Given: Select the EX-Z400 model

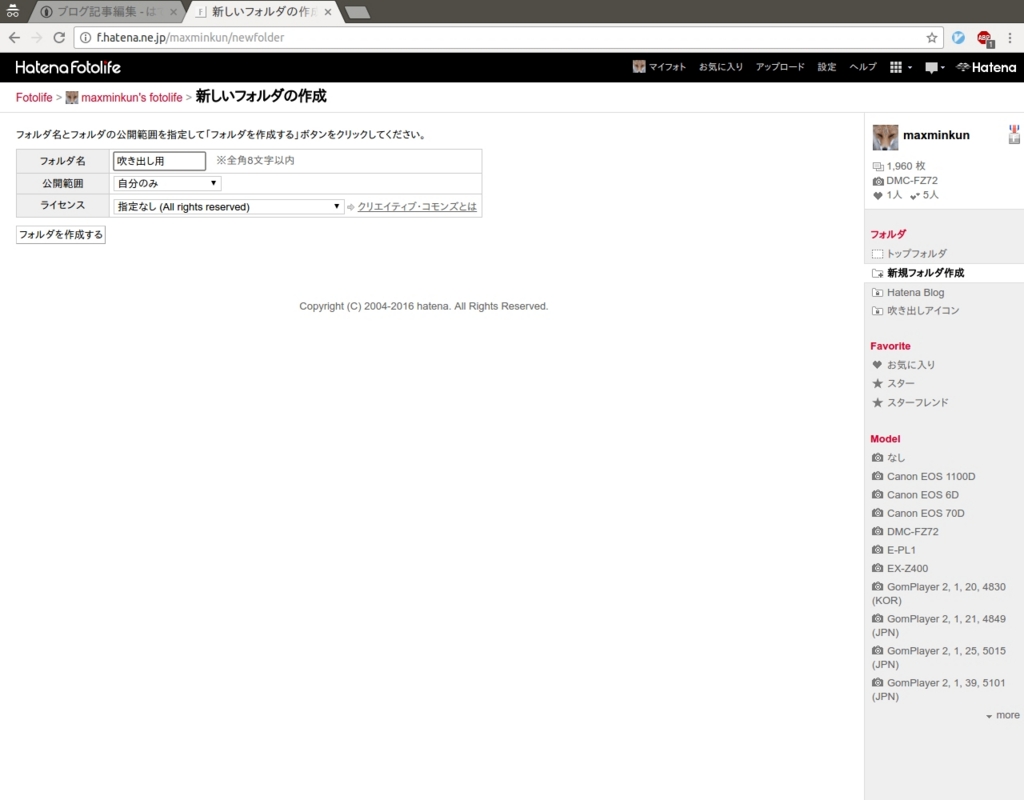Looking at the screenshot, I should point(907,568).
